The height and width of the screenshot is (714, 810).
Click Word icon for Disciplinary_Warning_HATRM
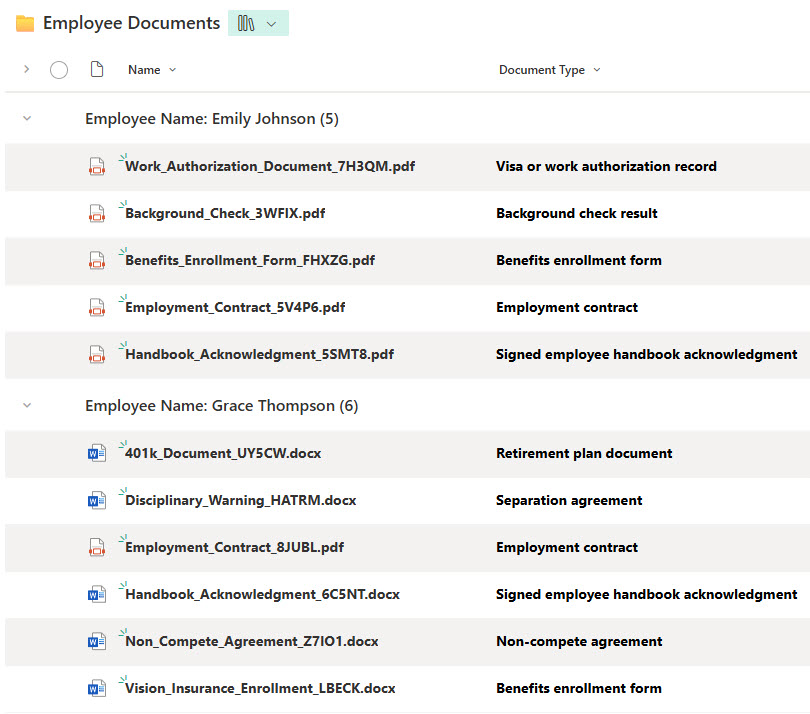[x=97, y=500]
